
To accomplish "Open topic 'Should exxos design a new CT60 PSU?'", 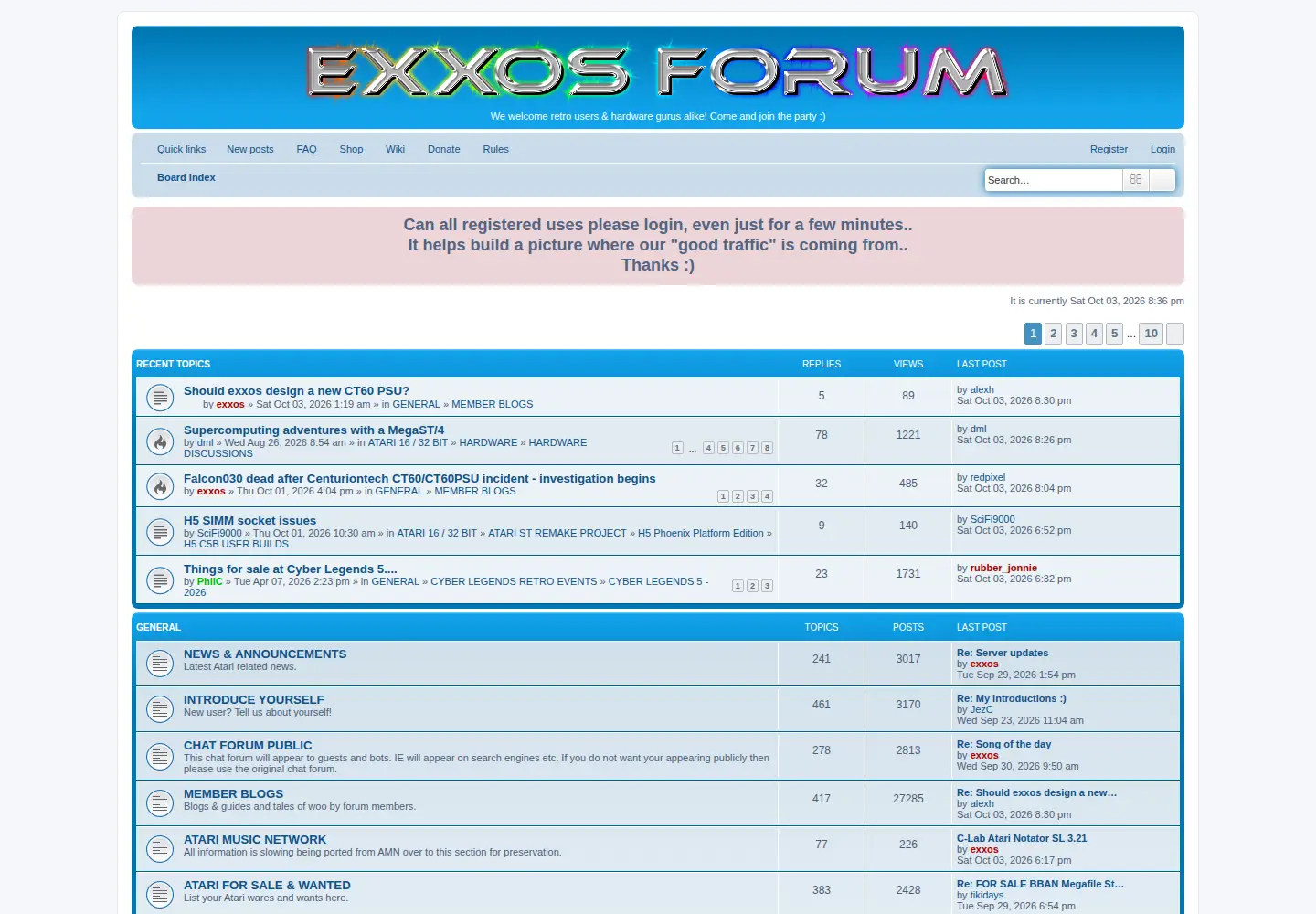I will pos(296,390).
